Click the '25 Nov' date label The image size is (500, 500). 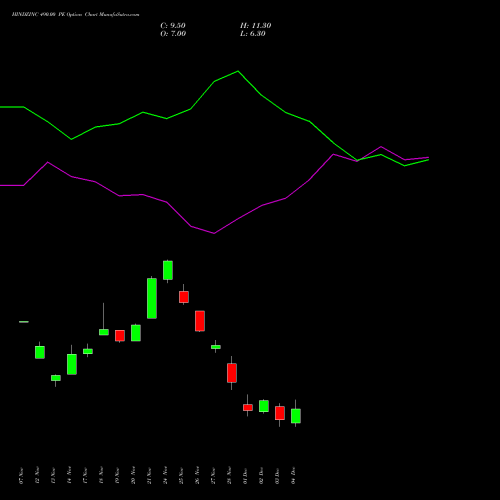click(x=181, y=475)
